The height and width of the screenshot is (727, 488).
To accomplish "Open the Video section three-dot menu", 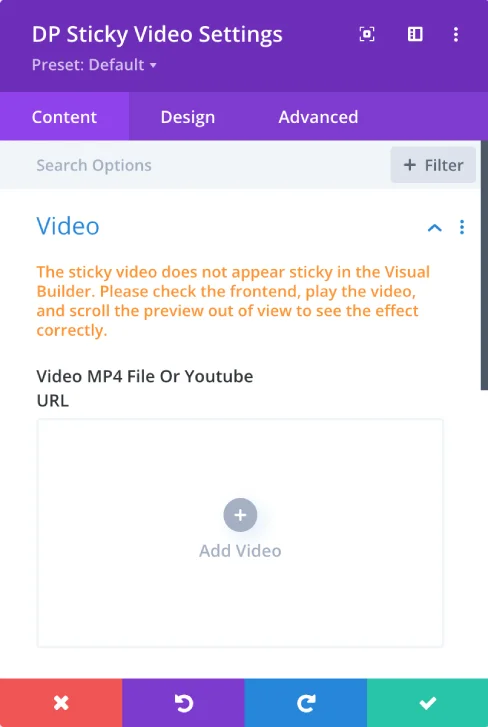I will (462, 227).
